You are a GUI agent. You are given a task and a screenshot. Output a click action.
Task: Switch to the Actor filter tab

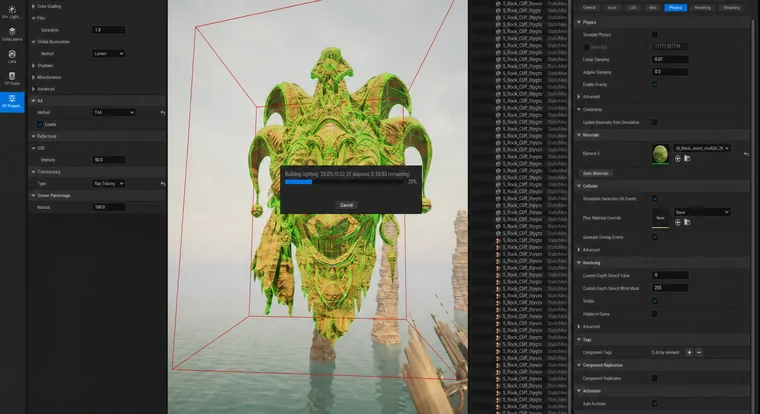click(x=612, y=7)
